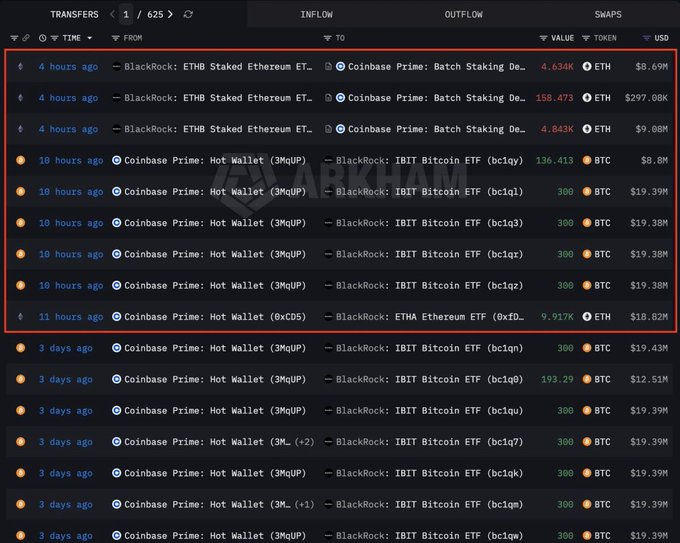Click the link icon in table header
The image size is (680, 543).
[26, 38]
